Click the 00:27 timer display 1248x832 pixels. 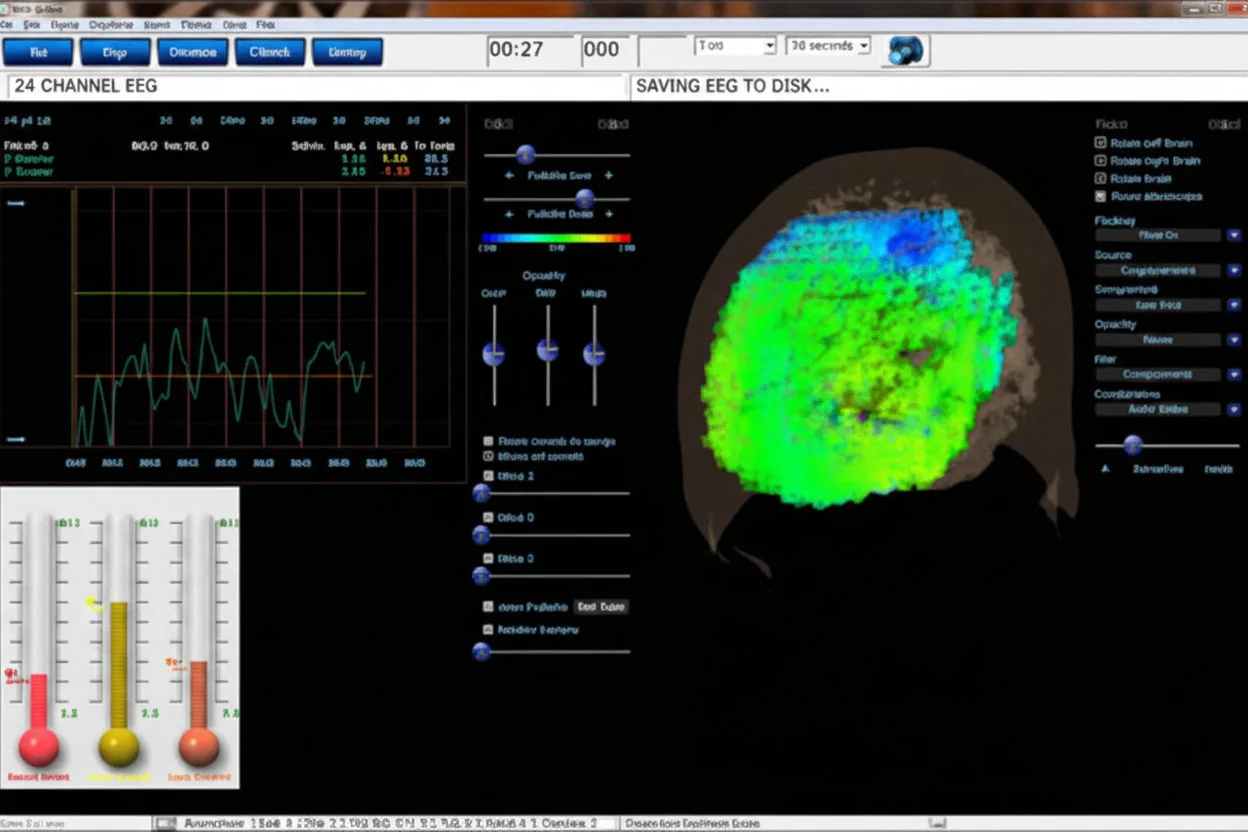(x=530, y=49)
